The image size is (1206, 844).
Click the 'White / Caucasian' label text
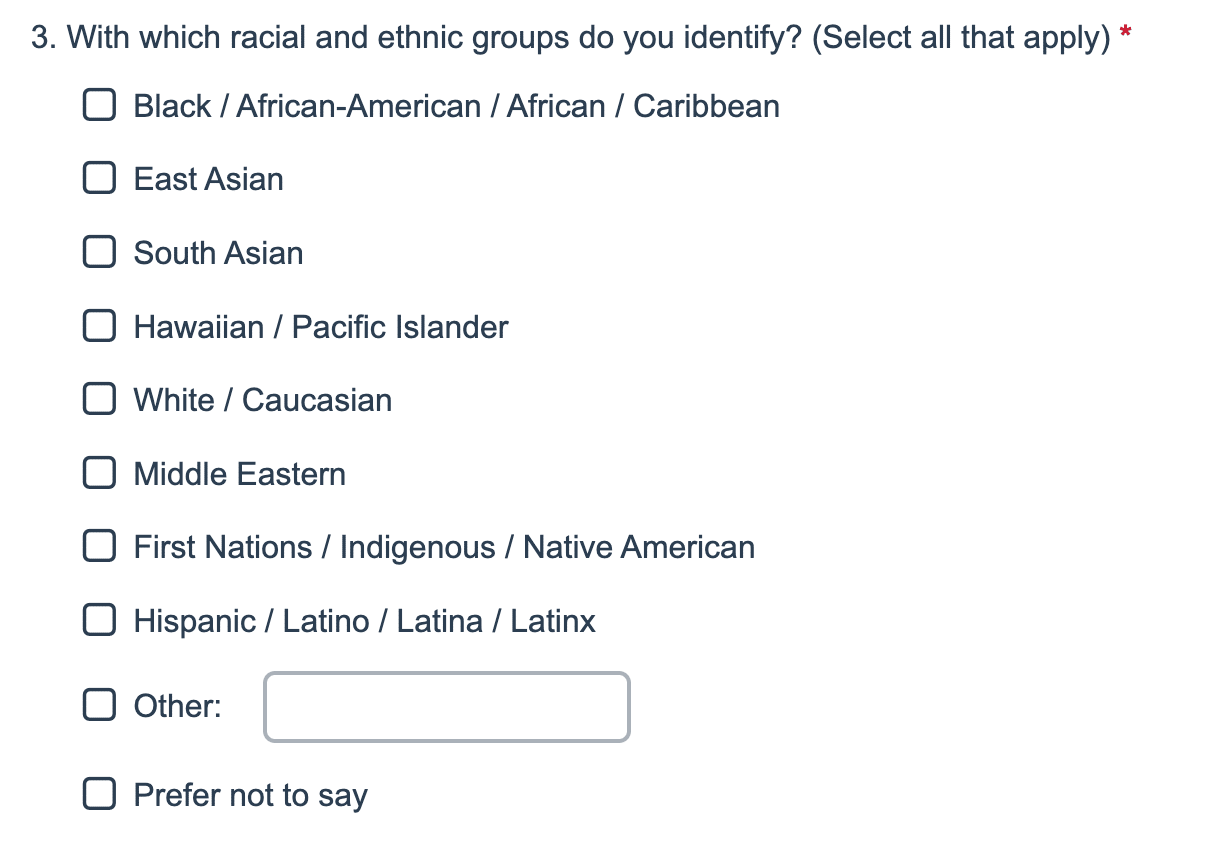[x=263, y=400]
